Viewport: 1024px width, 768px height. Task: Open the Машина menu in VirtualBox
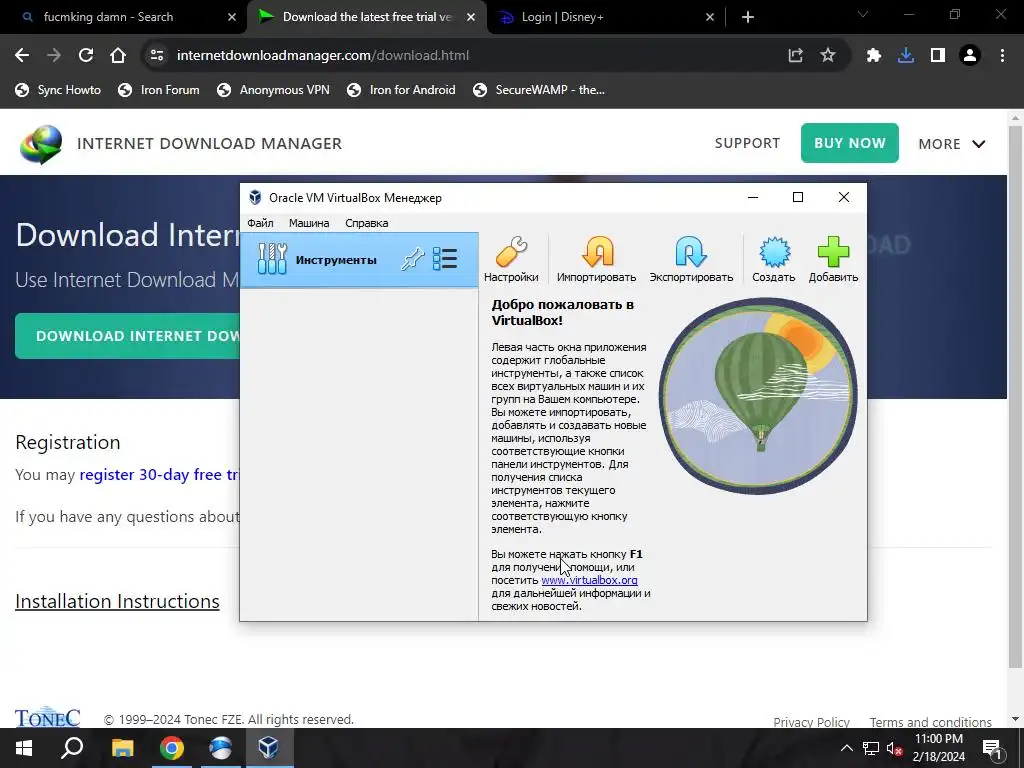pyautogui.click(x=309, y=223)
